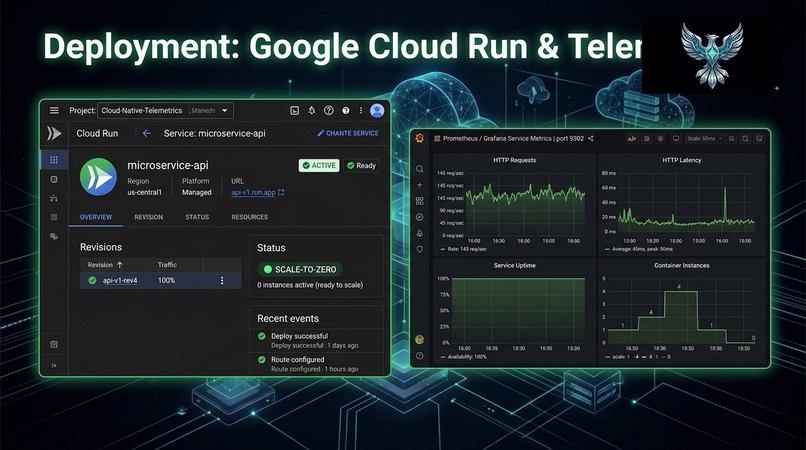
Task: Open the api-v1-rev4 row options menu
Action: click(x=222, y=280)
